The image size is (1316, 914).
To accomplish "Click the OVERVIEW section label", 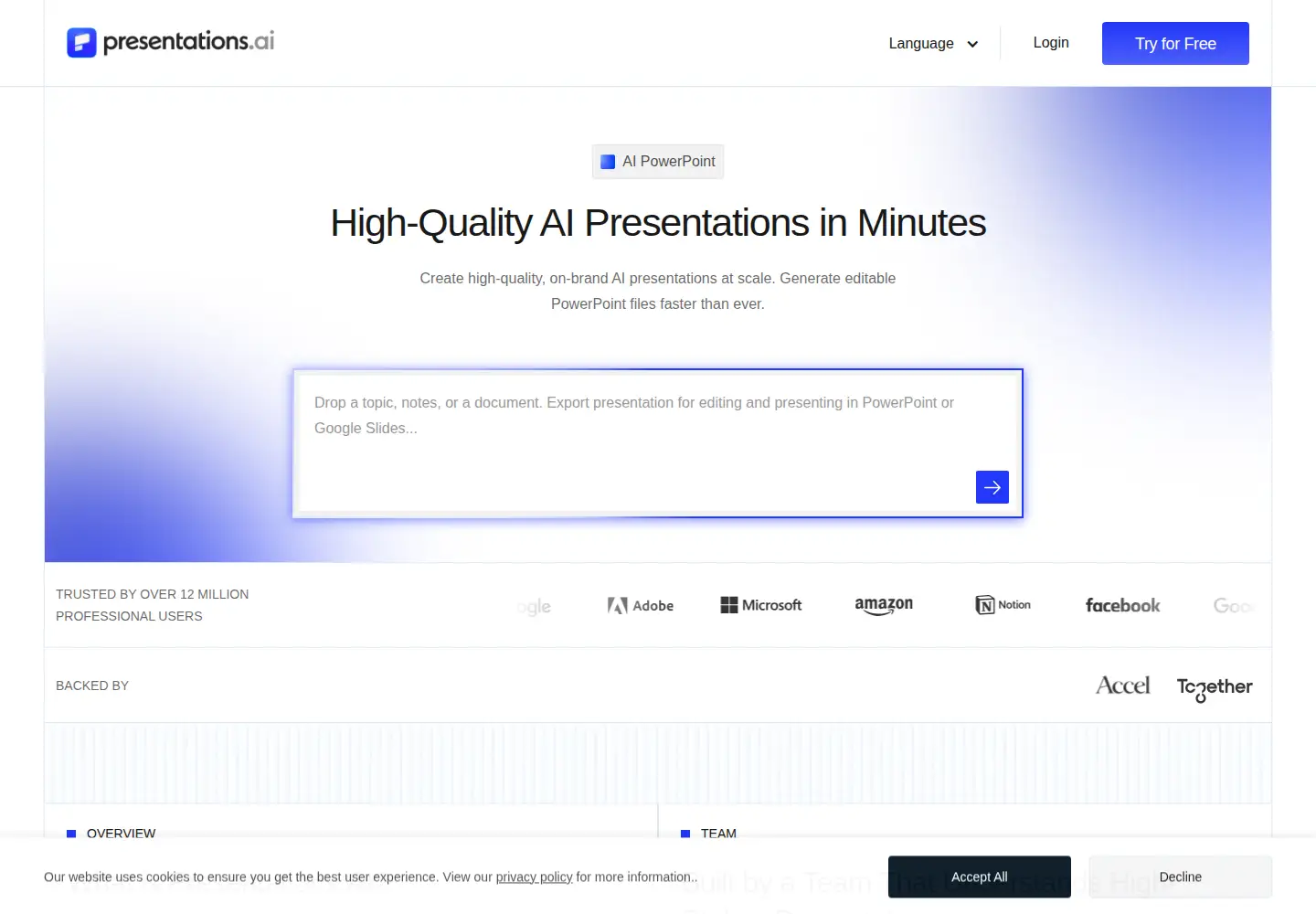I will pos(121,834).
